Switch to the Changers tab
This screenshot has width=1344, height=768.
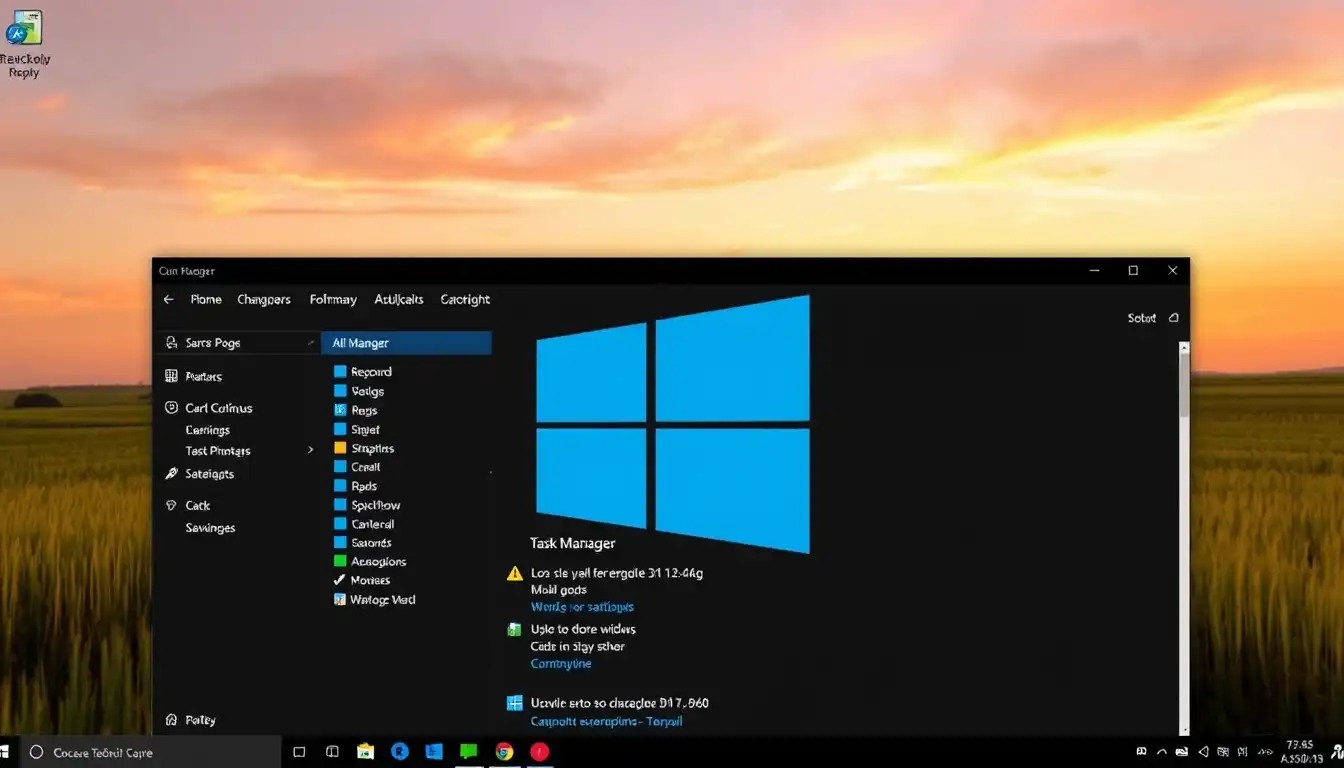click(264, 299)
